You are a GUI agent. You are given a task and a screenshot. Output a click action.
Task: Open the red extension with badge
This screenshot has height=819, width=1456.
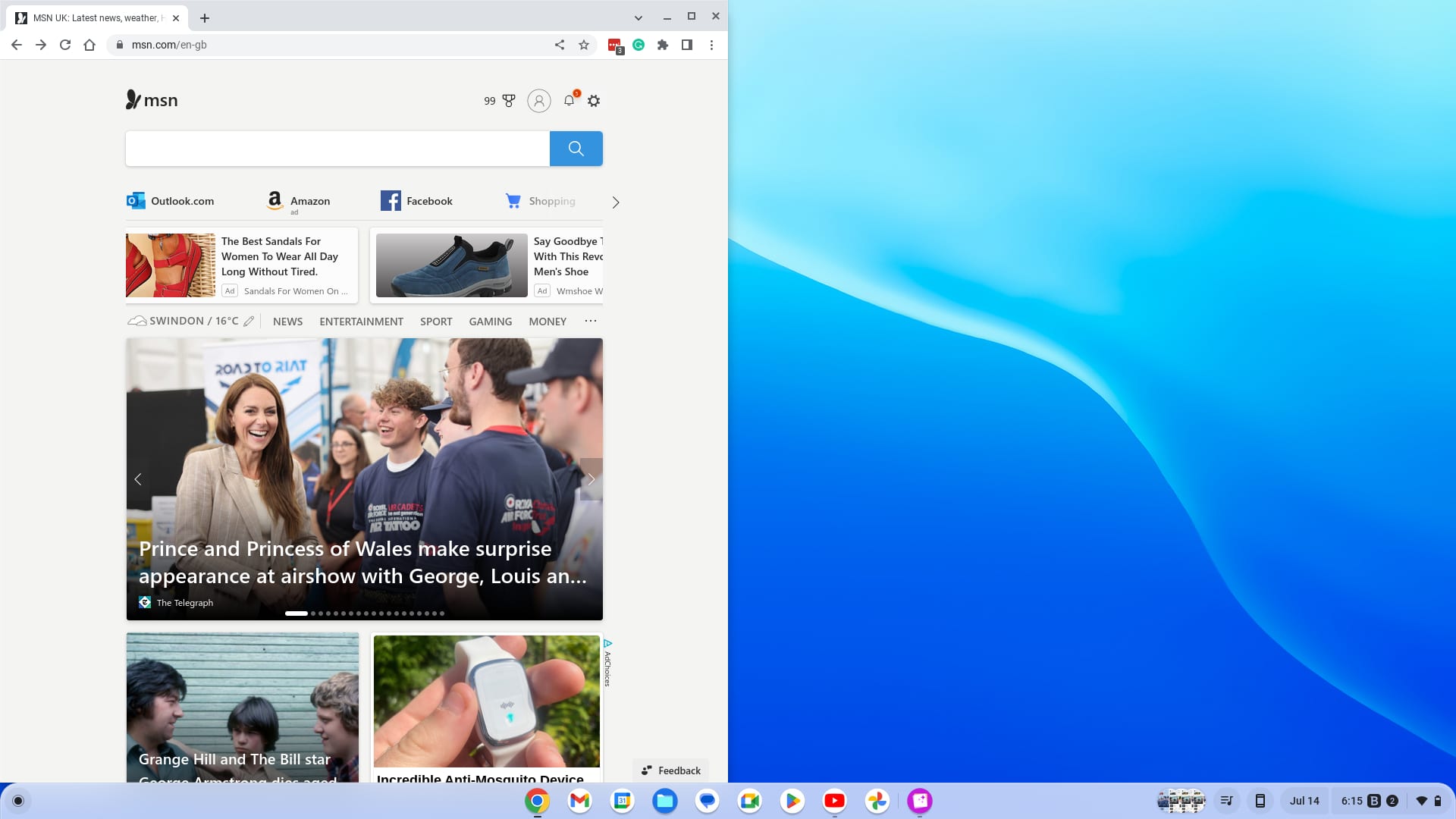615,45
